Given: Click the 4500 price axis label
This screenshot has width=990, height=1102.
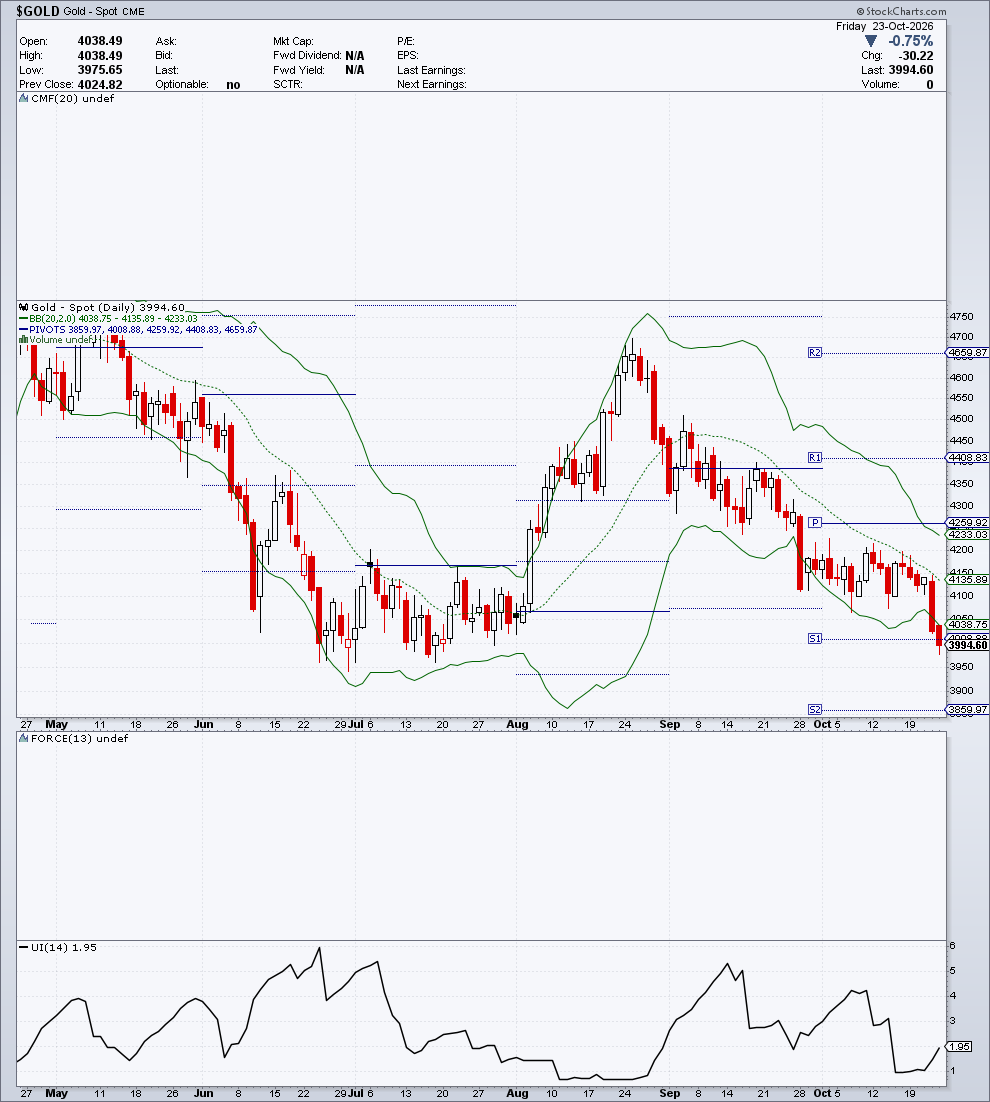Looking at the screenshot, I should point(961,419).
